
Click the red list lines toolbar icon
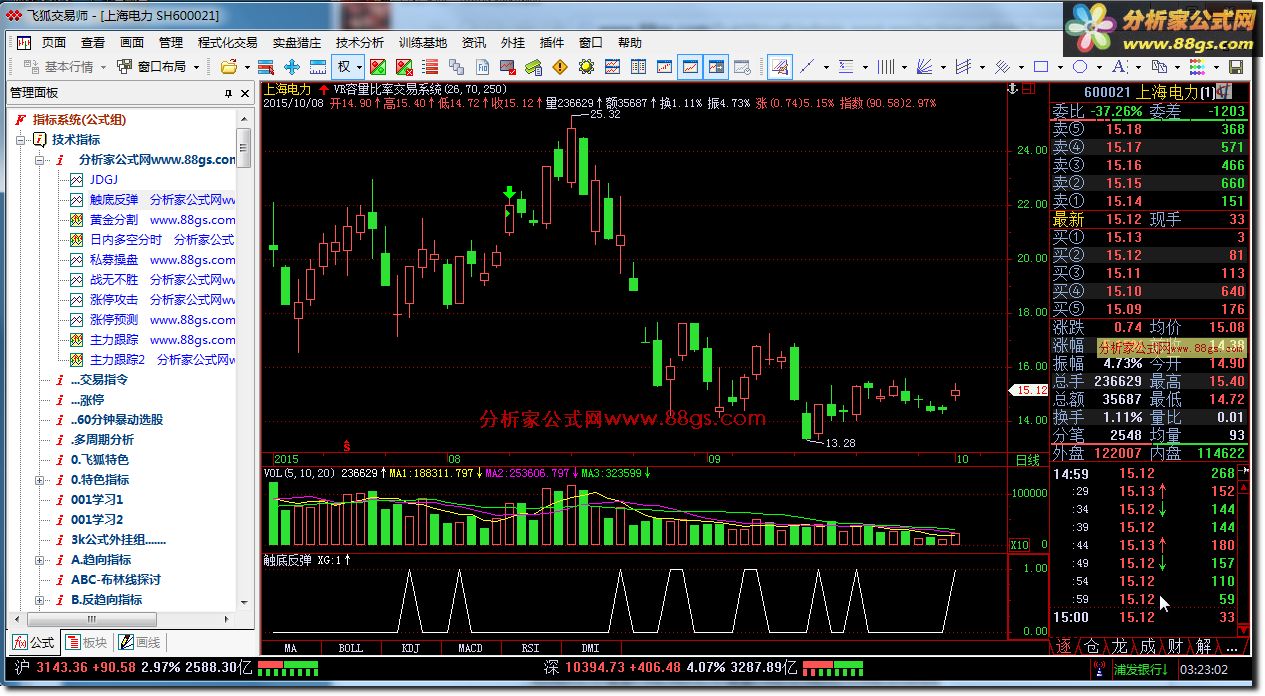(430, 67)
